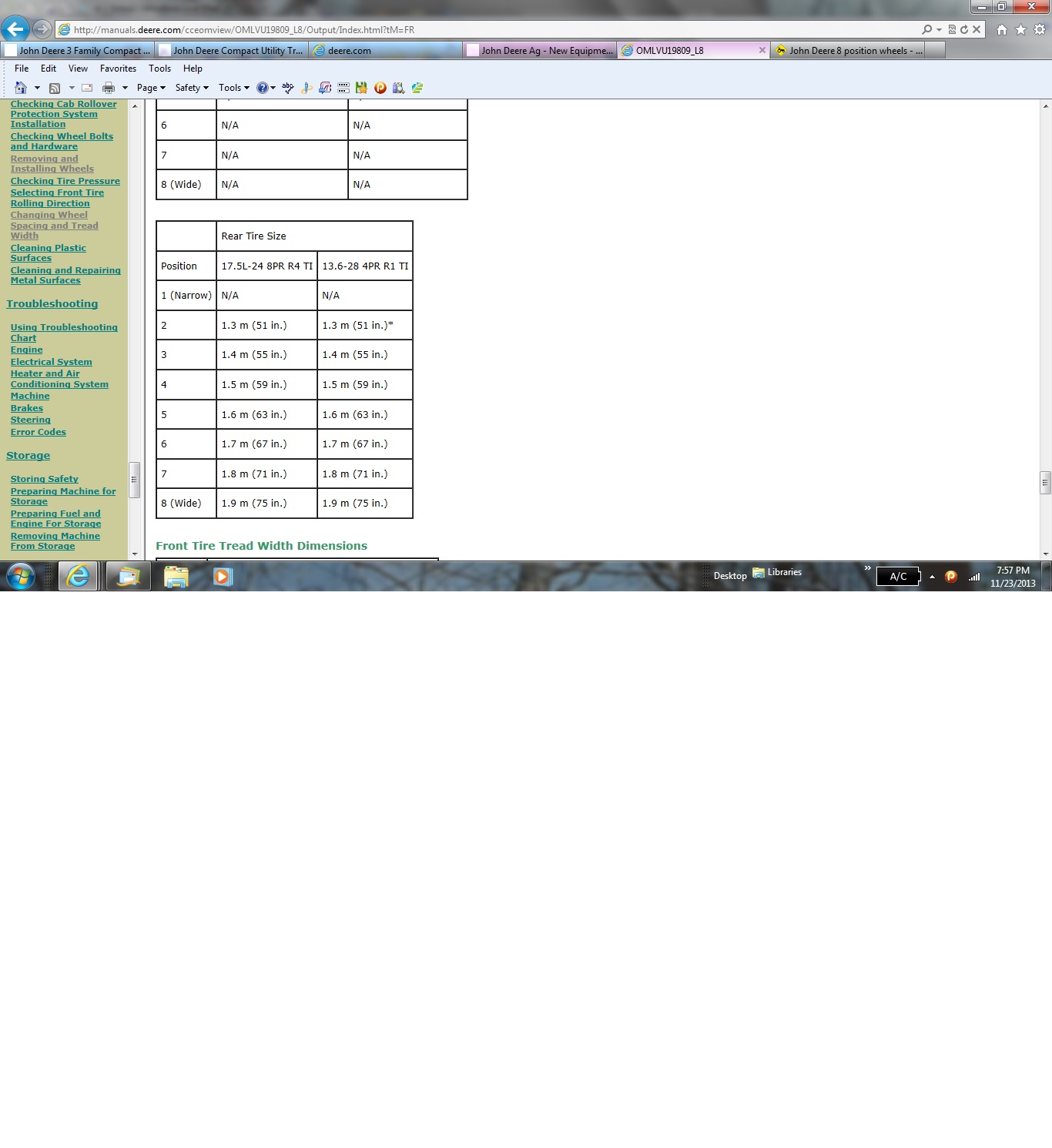Viewport: 1052px width, 1148px height.
Task: Open the Favorites menu in menu bar
Action: (118, 69)
